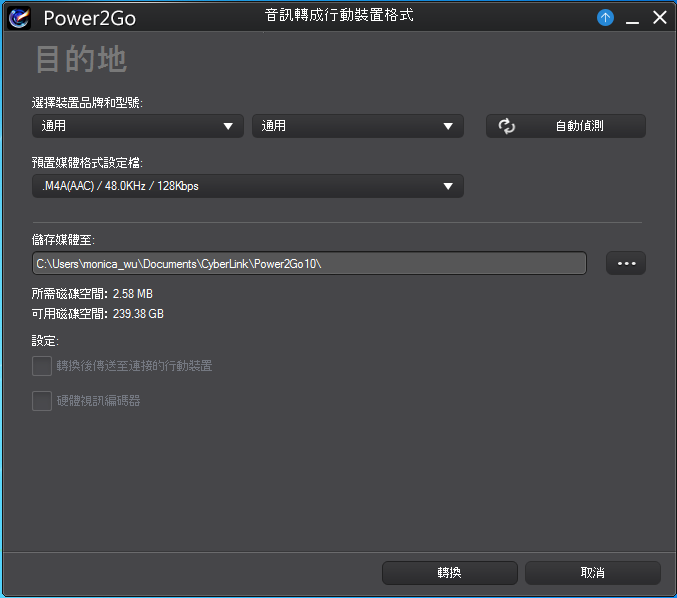Click the blue update arrow icon

[x=605, y=18]
